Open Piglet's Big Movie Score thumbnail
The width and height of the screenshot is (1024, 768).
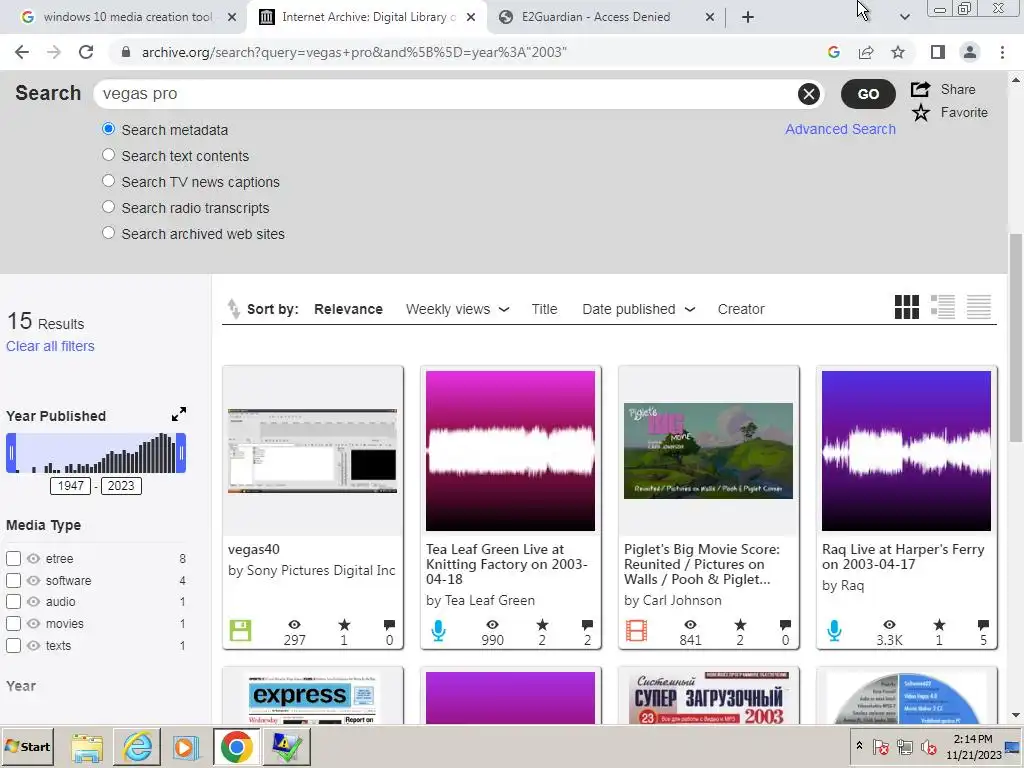click(708, 451)
